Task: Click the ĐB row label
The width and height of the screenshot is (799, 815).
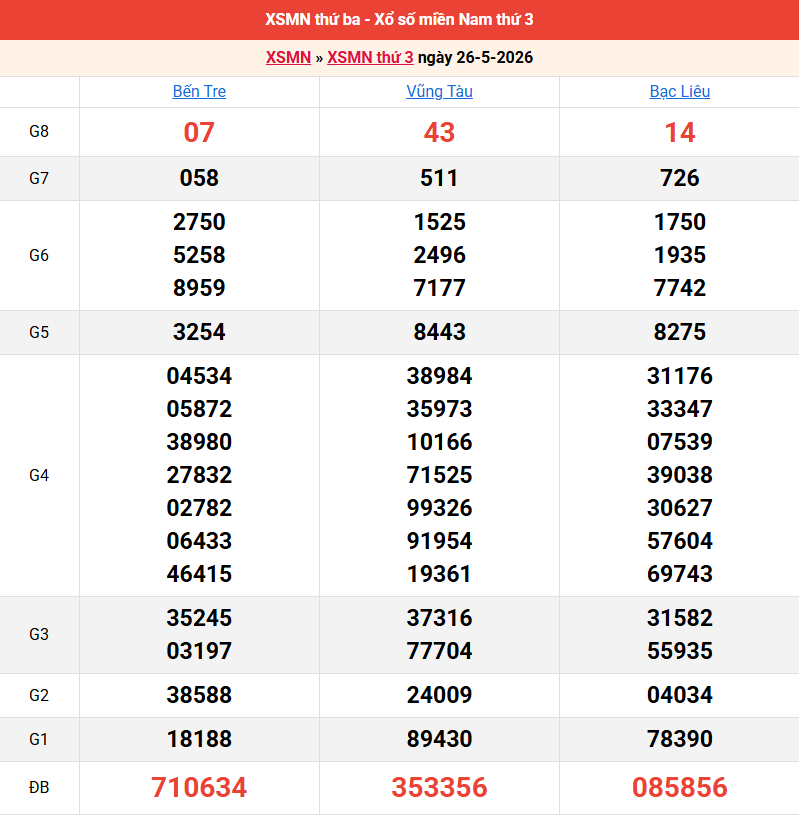Action: pos(39,787)
